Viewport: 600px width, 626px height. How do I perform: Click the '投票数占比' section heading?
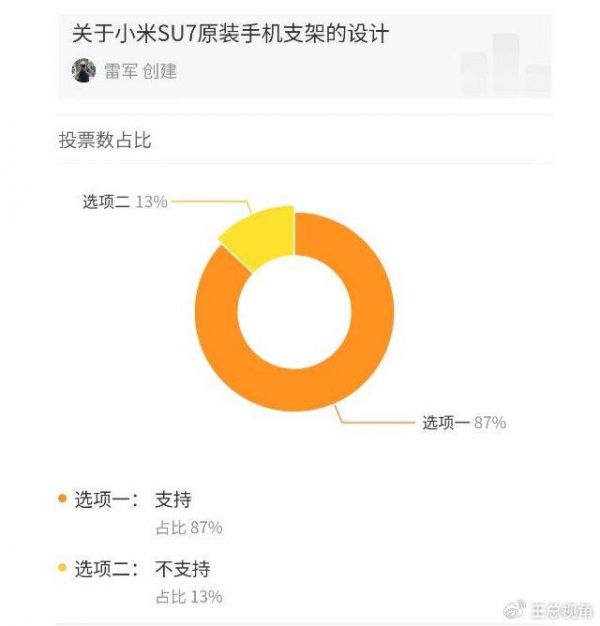click(x=105, y=140)
